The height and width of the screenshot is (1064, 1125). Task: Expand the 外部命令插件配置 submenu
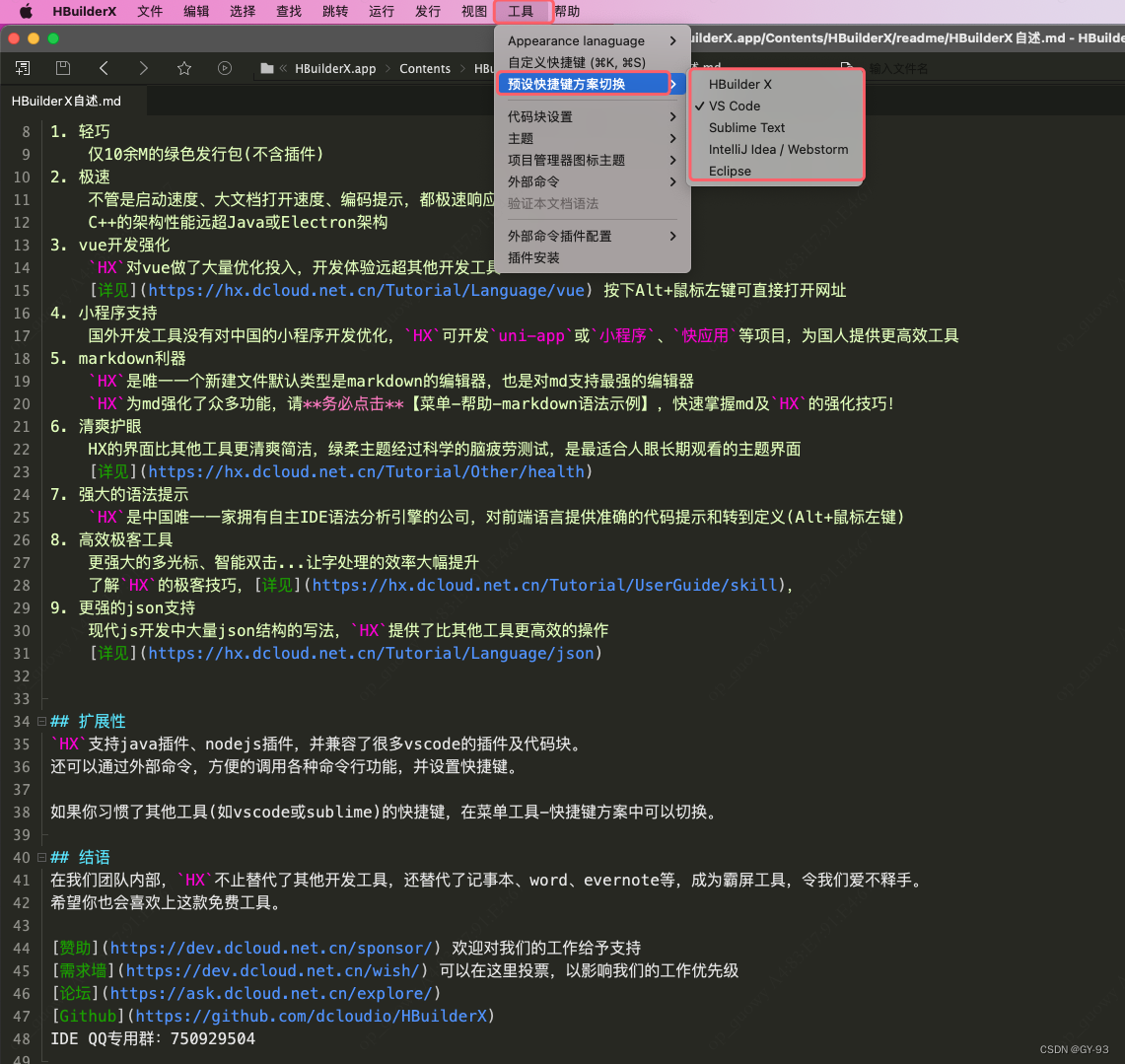[x=592, y=236]
